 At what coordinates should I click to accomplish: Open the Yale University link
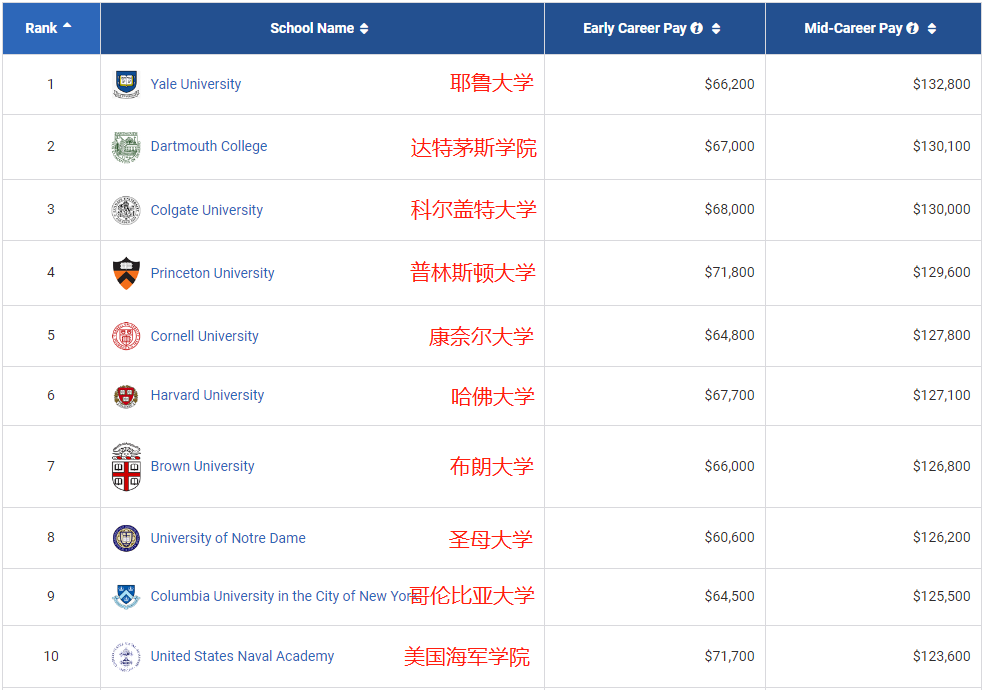(196, 84)
